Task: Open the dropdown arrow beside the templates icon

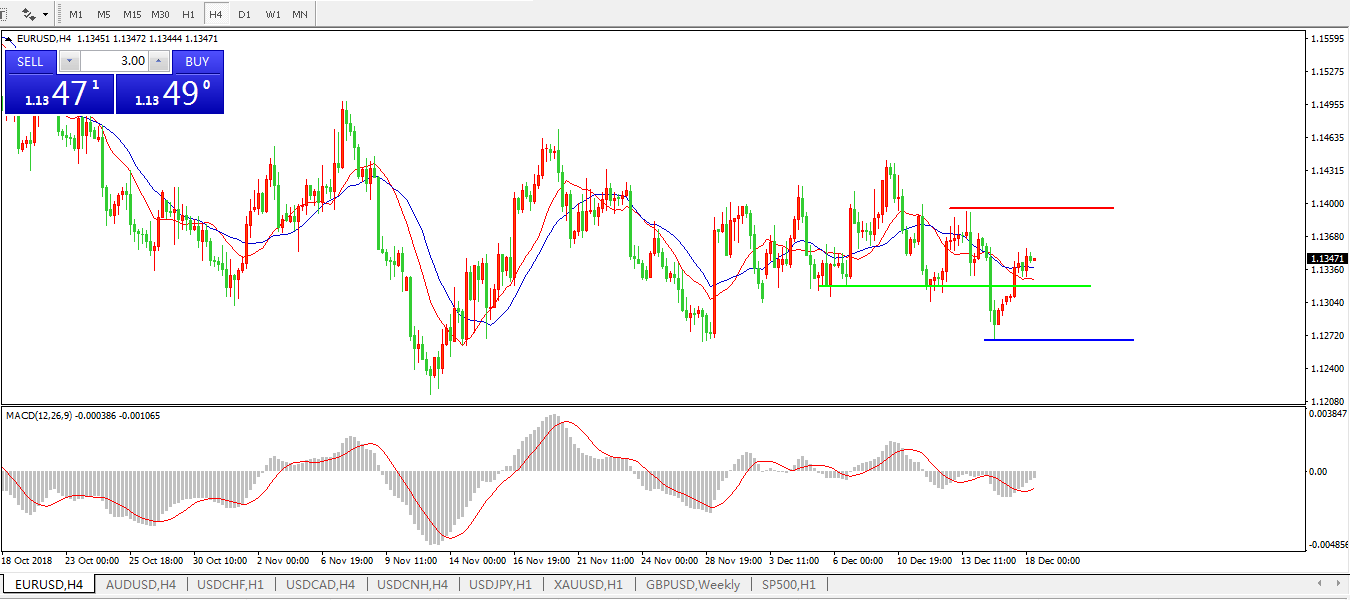Action: point(45,15)
